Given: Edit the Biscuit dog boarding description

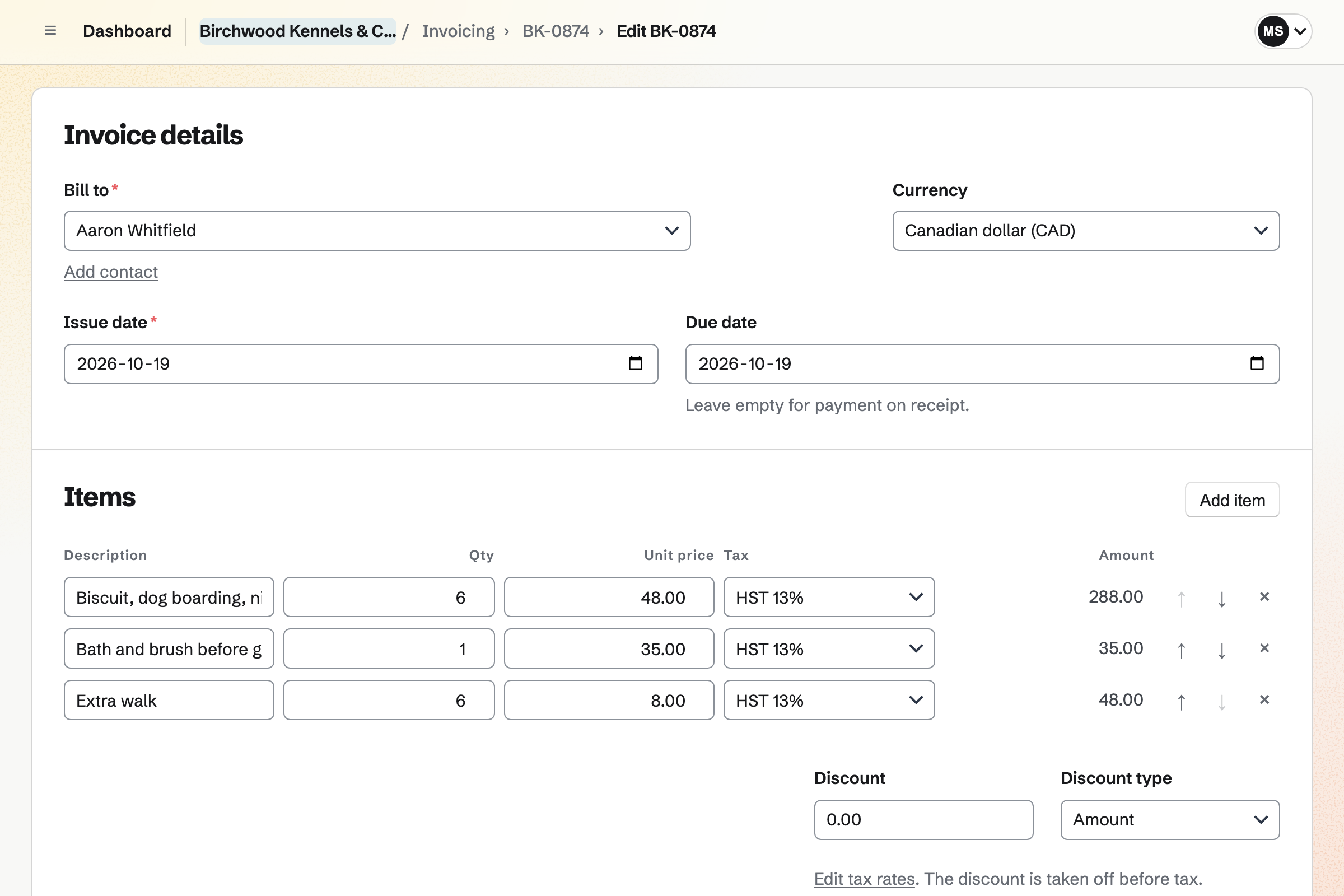Looking at the screenshot, I should (x=169, y=597).
